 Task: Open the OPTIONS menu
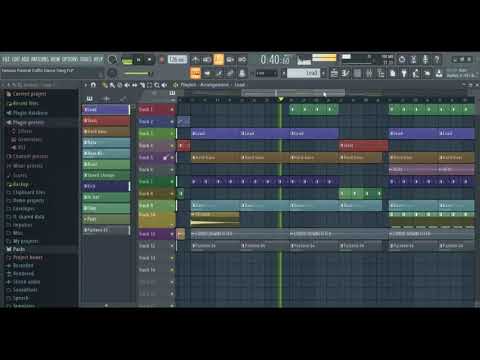point(70,60)
